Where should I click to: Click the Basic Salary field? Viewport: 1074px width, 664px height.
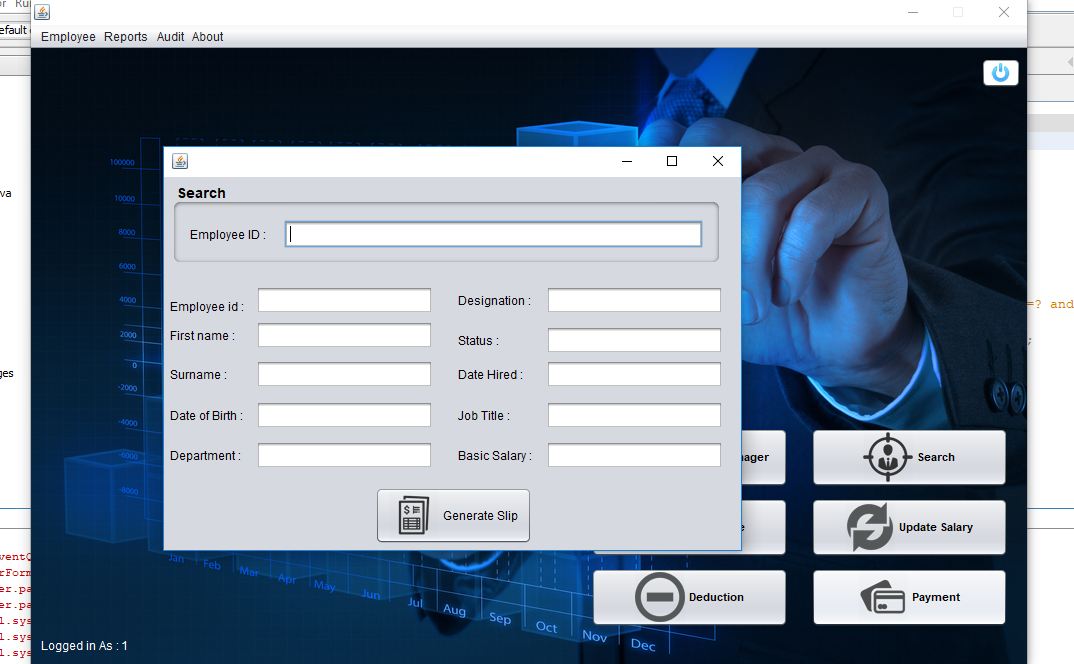(634, 454)
